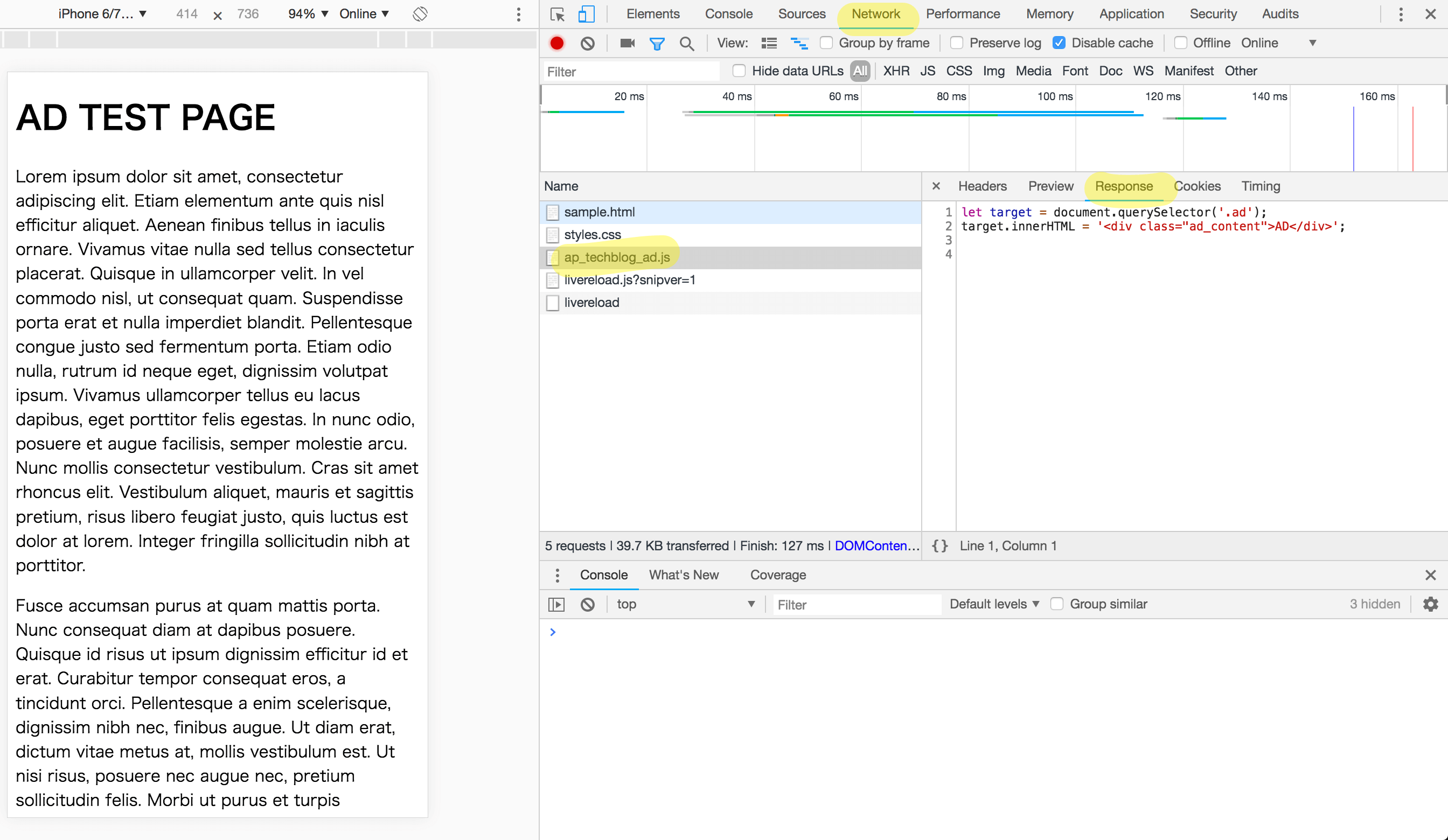Viewport: 1448px width, 840px height.
Task: Click pretty print braces icon
Action: [939, 546]
